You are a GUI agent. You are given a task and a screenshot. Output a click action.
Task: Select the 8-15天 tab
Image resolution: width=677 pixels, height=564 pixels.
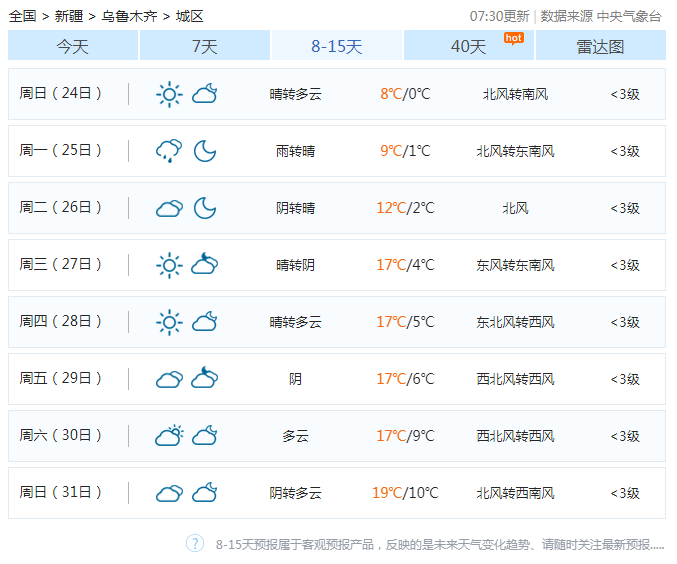[x=337, y=45]
